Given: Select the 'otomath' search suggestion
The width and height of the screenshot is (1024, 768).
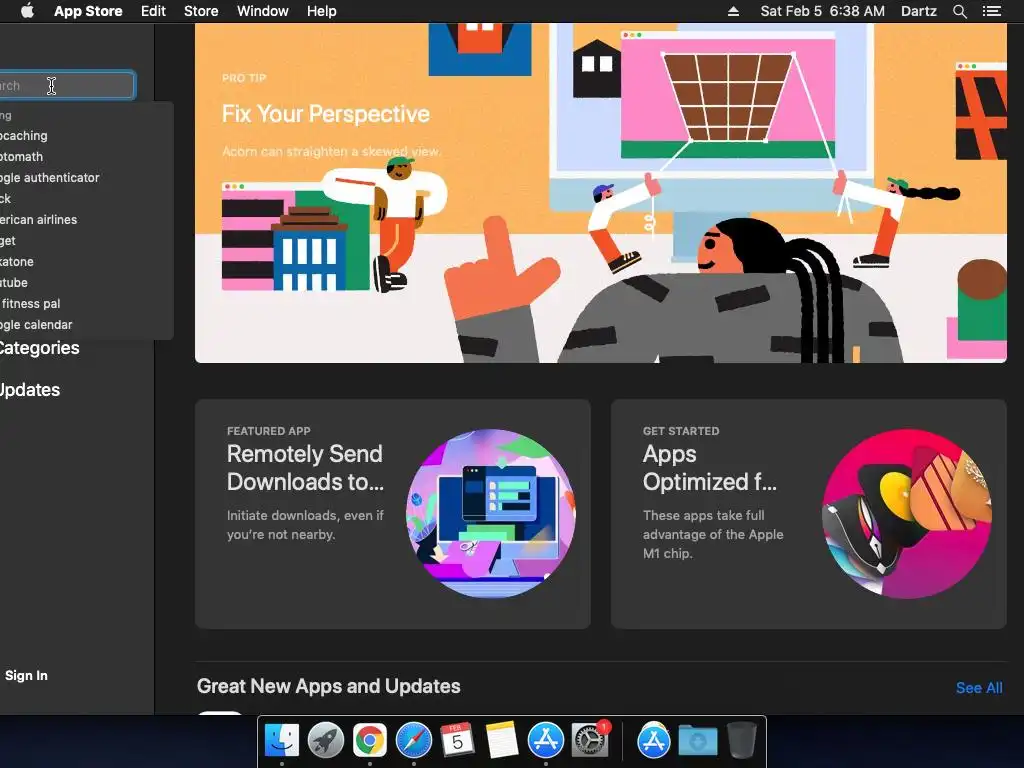Looking at the screenshot, I should coord(87,157).
